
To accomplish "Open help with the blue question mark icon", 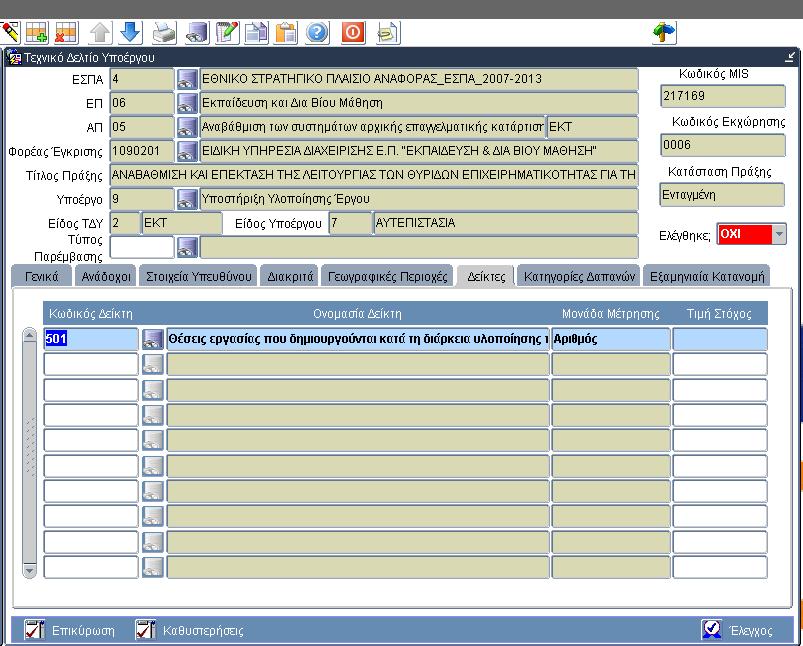I will [x=318, y=33].
